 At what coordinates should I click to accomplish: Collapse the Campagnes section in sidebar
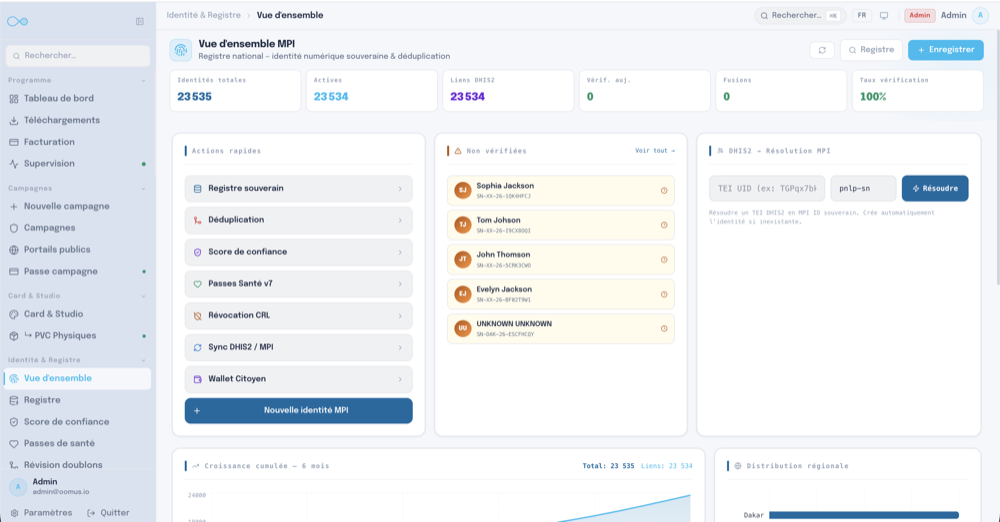tap(143, 189)
